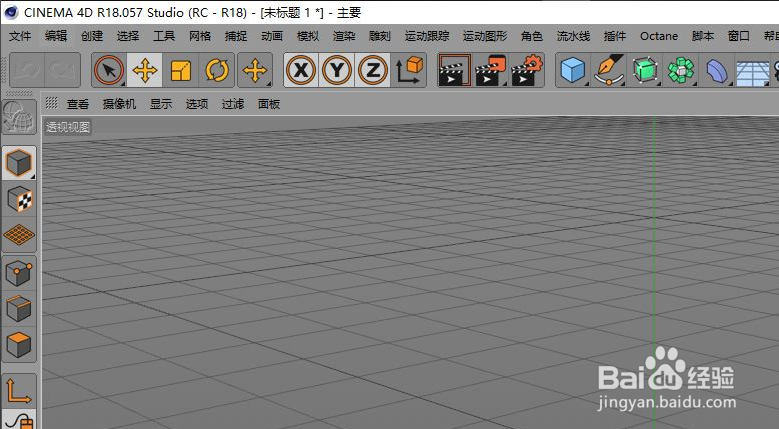This screenshot has height=429, width=779.
Task: Activate the Move tool
Action: tap(145, 70)
